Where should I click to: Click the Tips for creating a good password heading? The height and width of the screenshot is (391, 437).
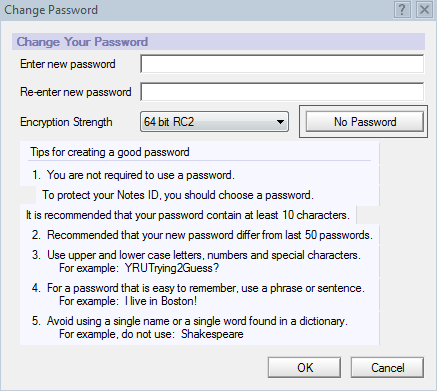(x=110, y=152)
